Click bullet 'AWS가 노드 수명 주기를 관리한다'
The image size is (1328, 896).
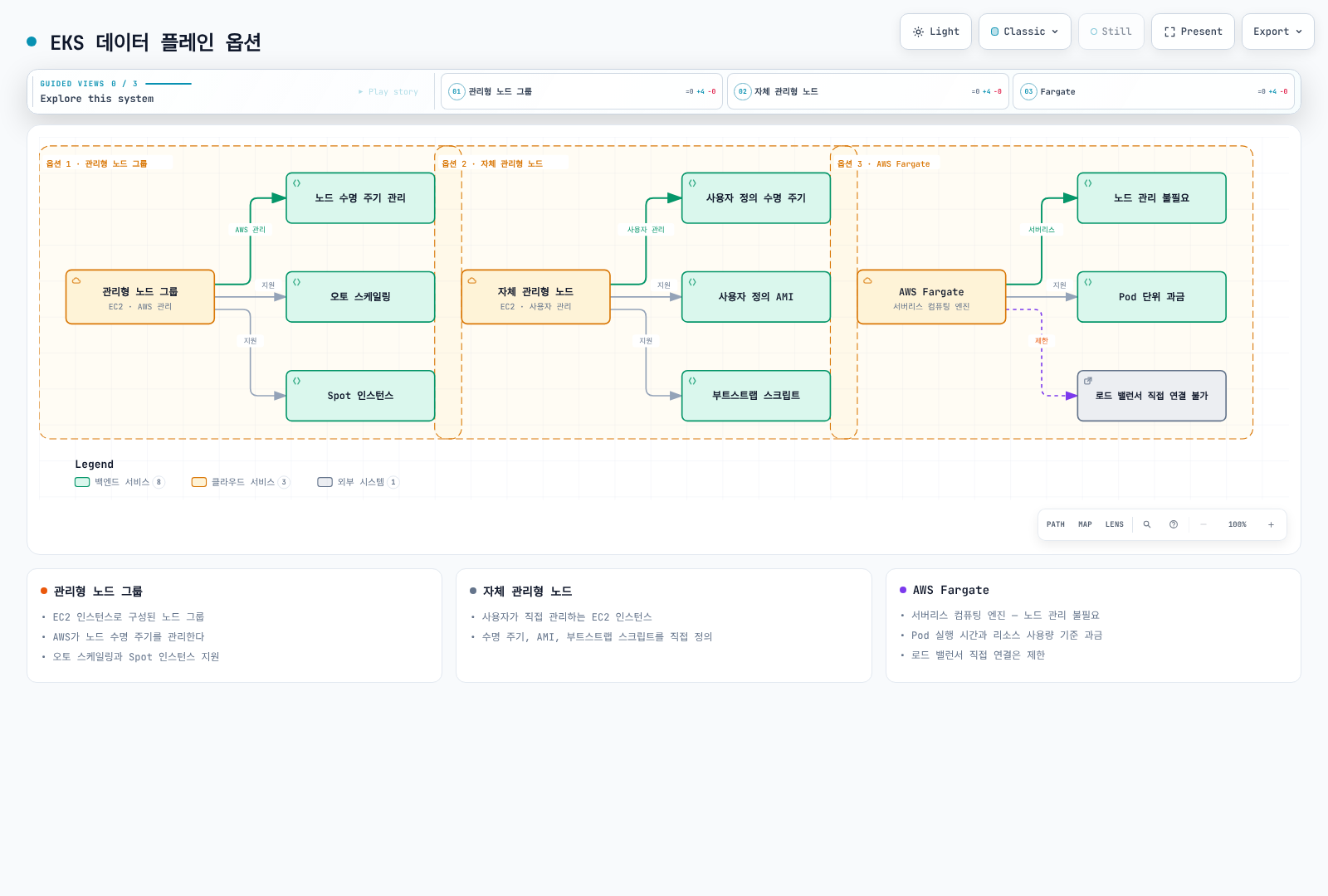(x=129, y=636)
